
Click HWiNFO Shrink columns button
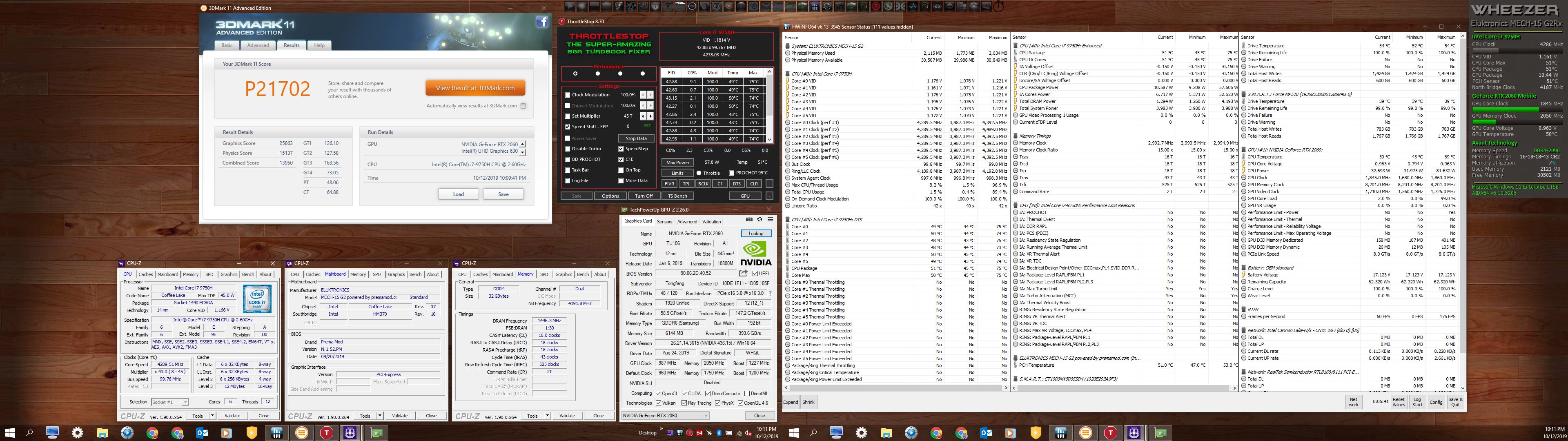click(808, 402)
